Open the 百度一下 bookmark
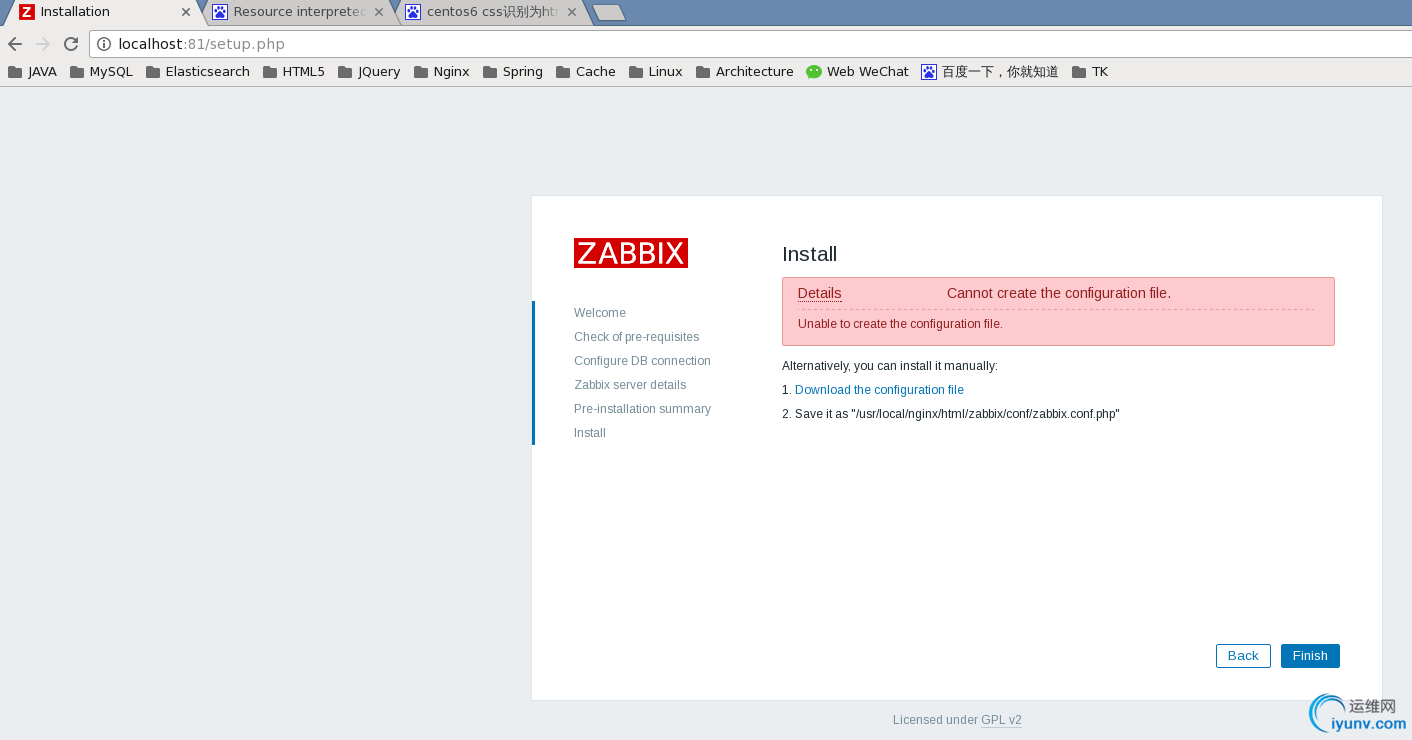This screenshot has width=1412, height=740. (990, 72)
